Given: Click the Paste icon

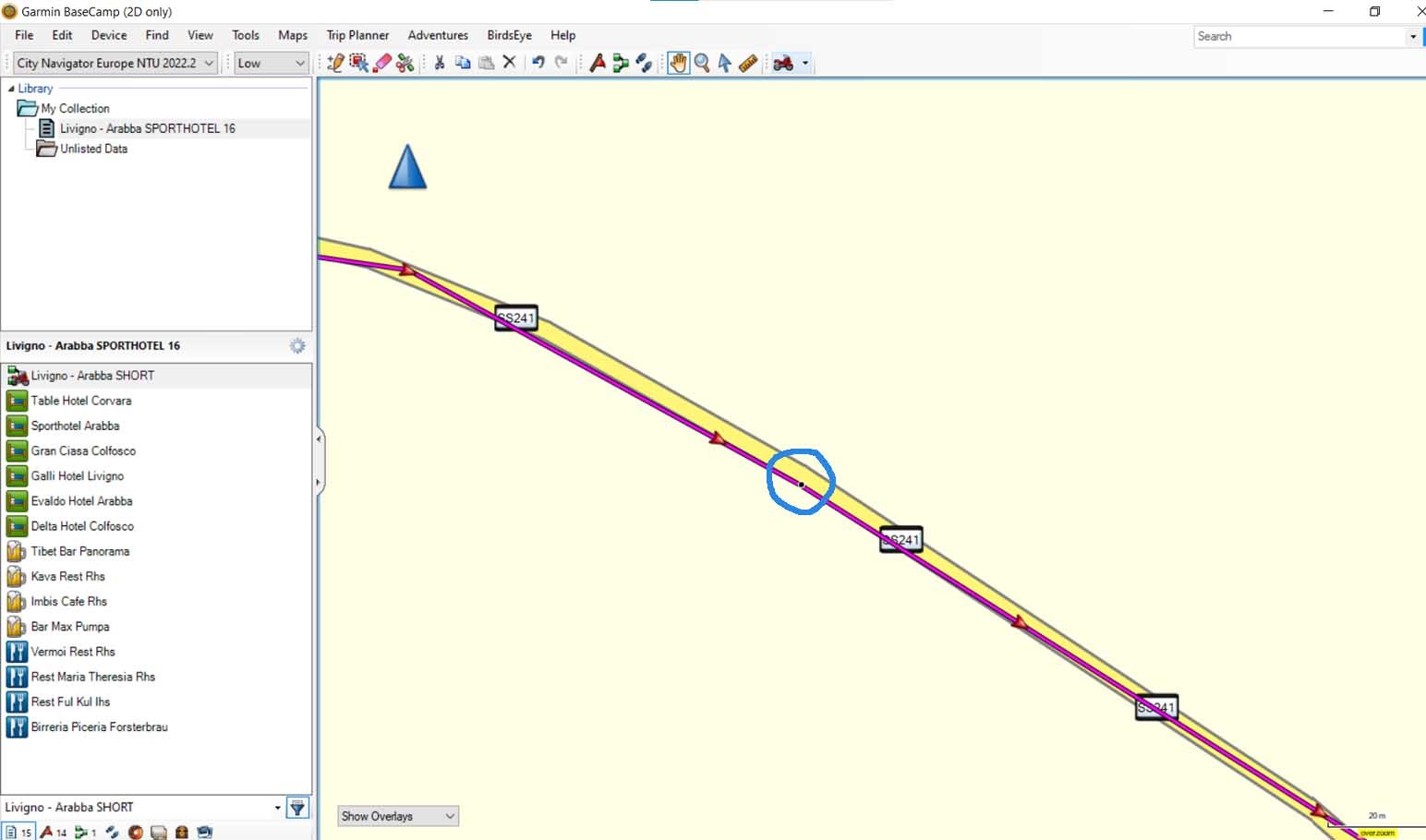Looking at the screenshot, I should 486,63.
